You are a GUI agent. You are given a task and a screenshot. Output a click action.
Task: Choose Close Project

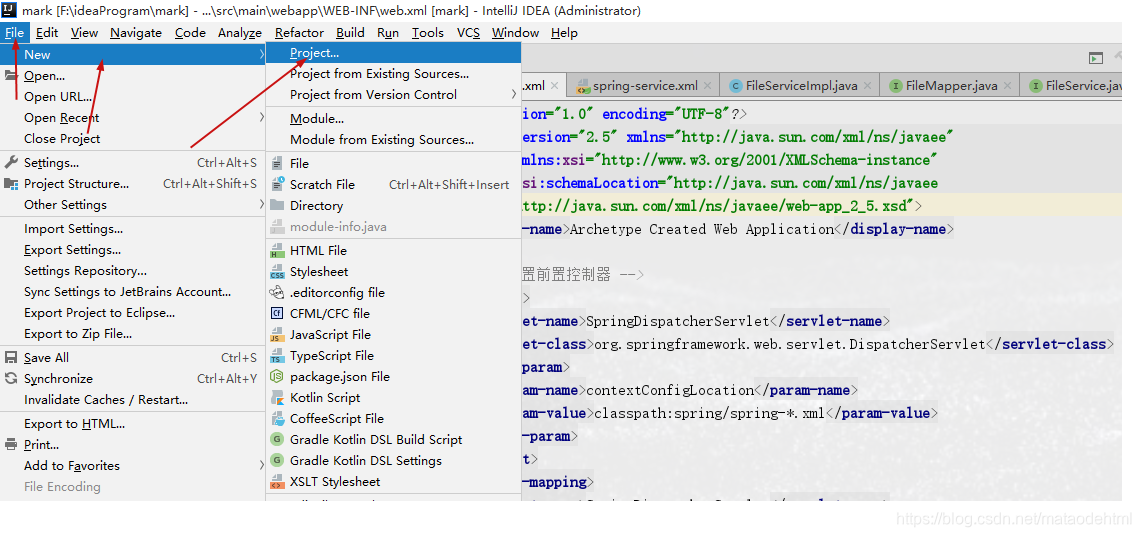[132, 139]
